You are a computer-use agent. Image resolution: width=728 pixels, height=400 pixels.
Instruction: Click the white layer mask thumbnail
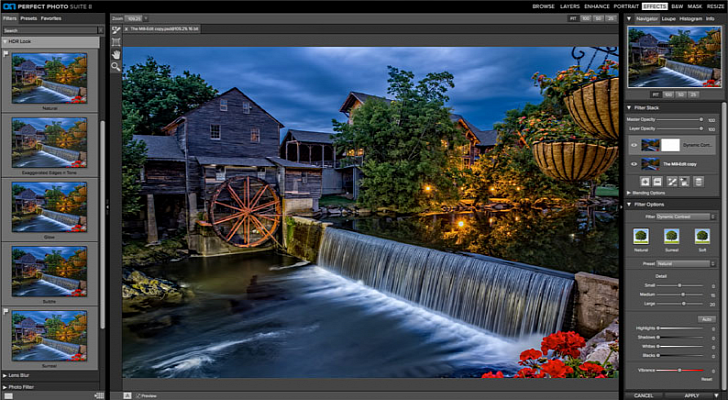pos(670,145)
